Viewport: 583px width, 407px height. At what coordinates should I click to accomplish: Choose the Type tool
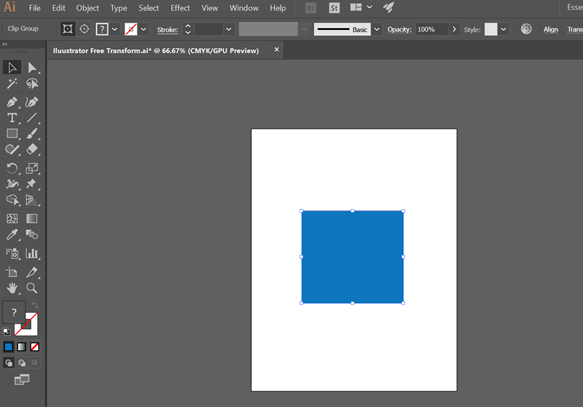click(x=12, y=118)
